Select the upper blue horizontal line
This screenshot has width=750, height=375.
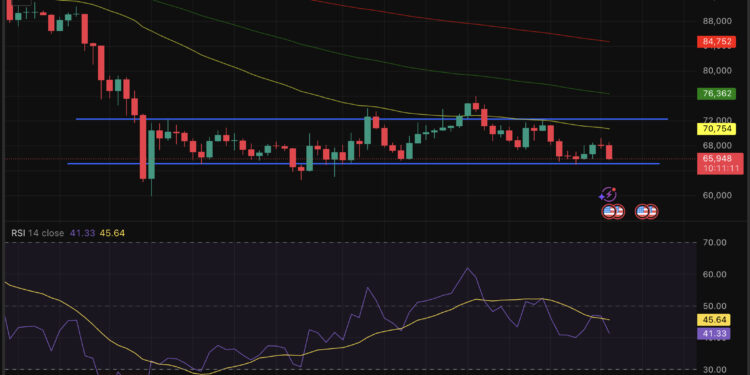[x=371, y=119]
